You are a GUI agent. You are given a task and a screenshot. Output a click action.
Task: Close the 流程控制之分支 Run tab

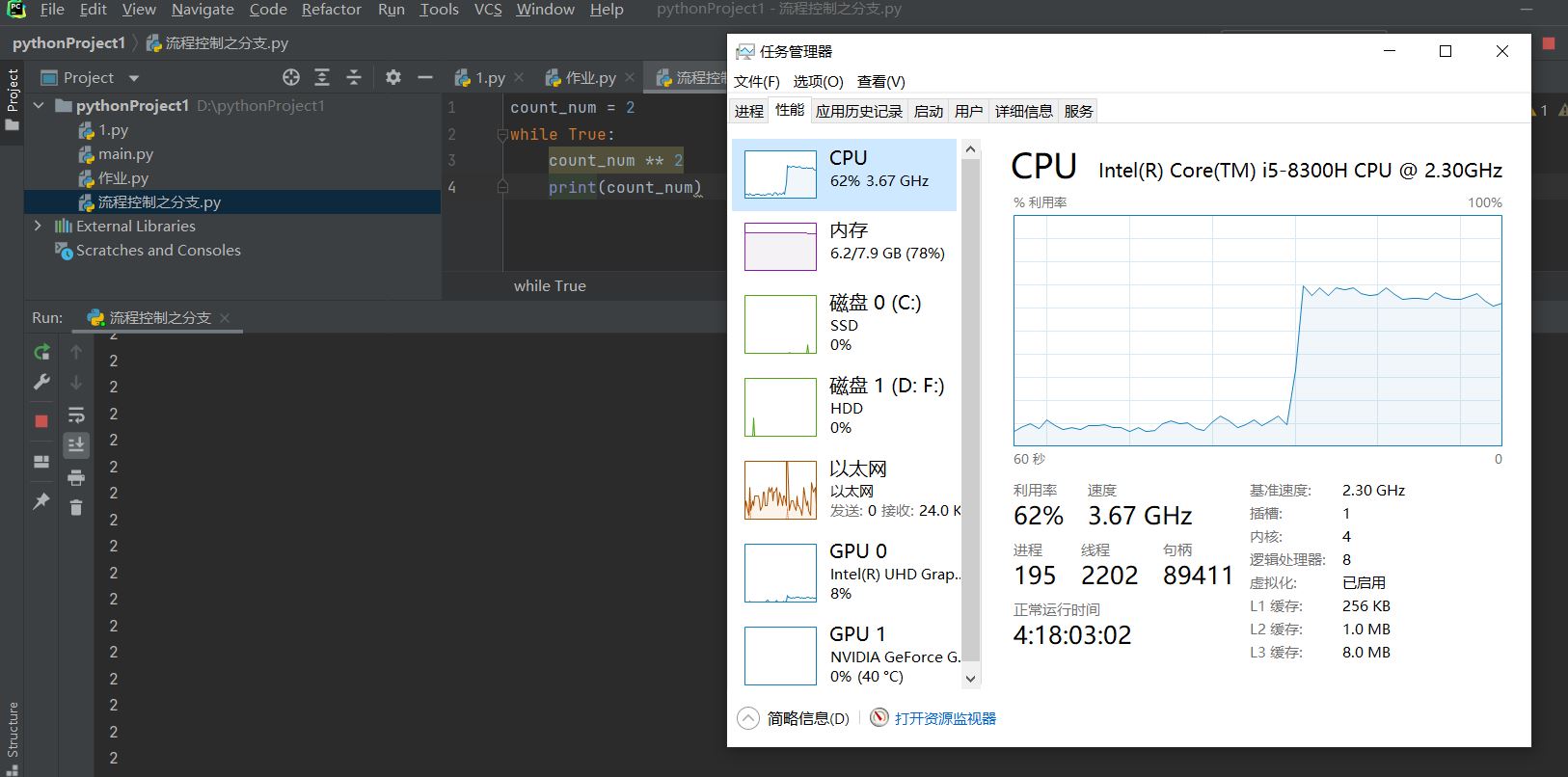pyautogui.click(x=225, y=317)
